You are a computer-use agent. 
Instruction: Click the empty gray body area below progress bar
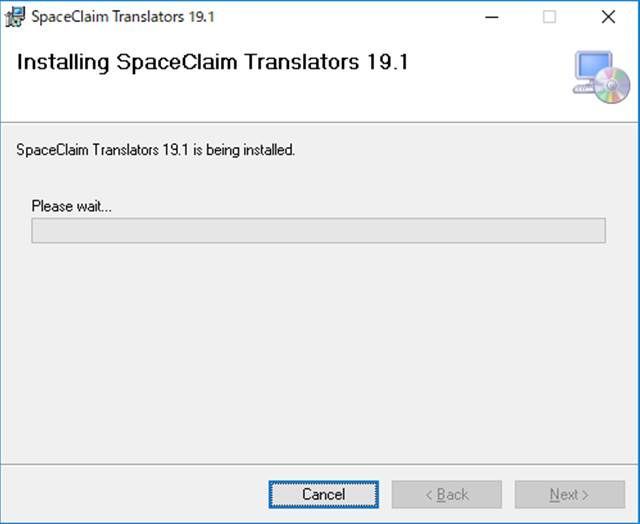pos(319,351)
